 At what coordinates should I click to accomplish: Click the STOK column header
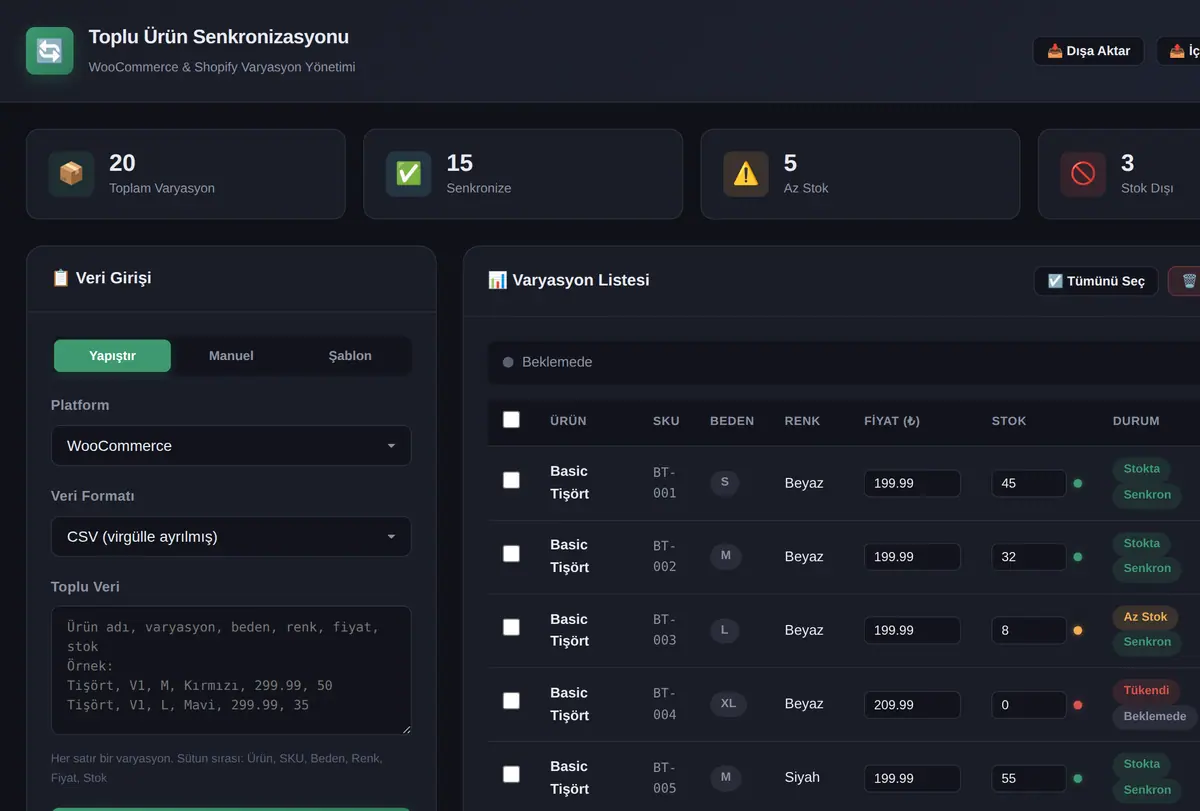pyautogui.click(x=1009, y=421)
